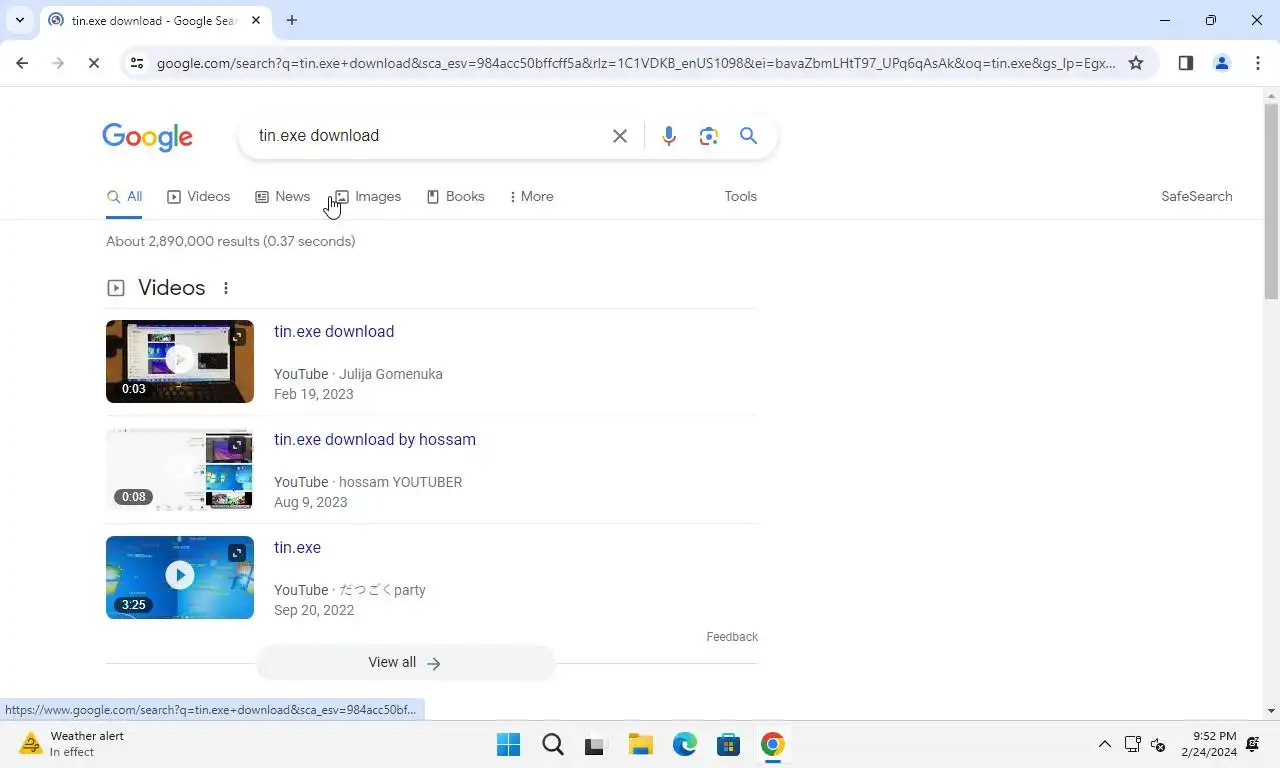Click the scrollbar down arrow
This screenshot has height=768, width=1280.
point(1271,711)
